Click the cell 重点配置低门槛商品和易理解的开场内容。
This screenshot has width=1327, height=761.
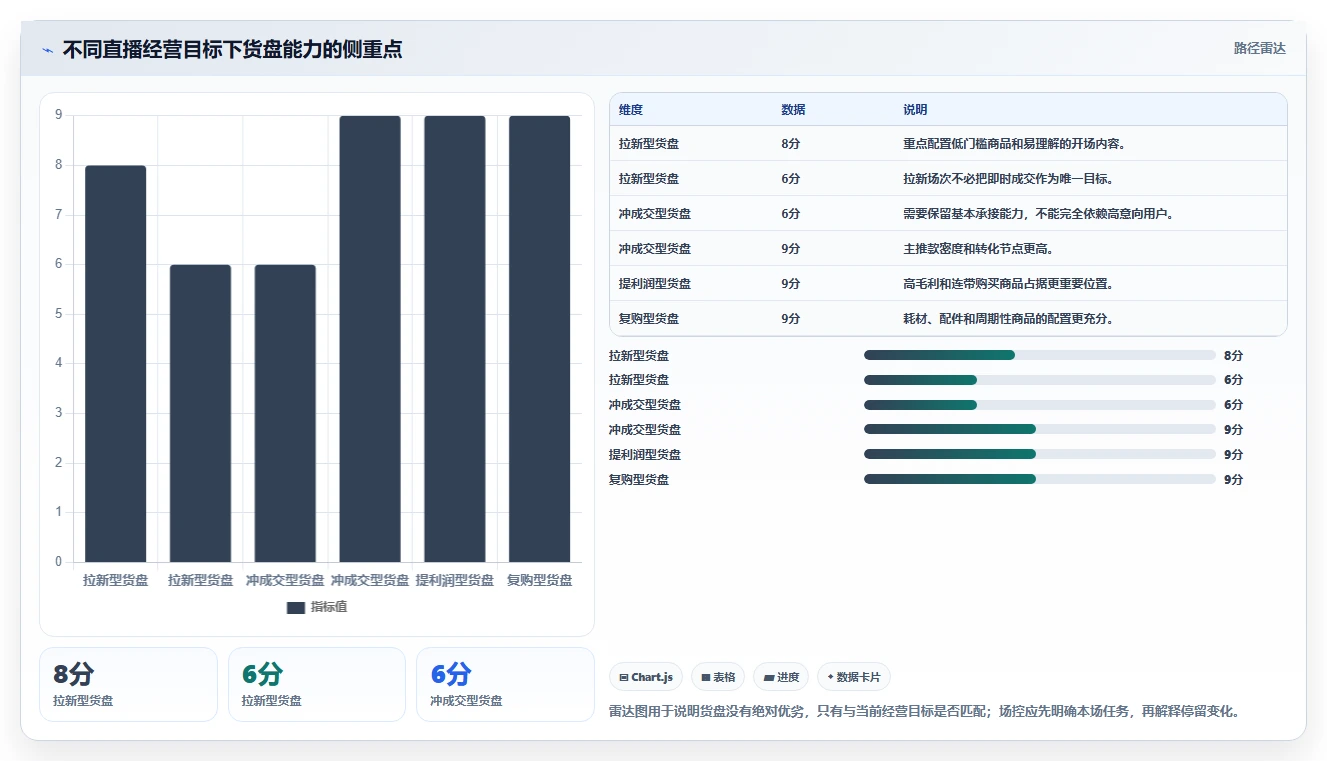coord(1015,144)
